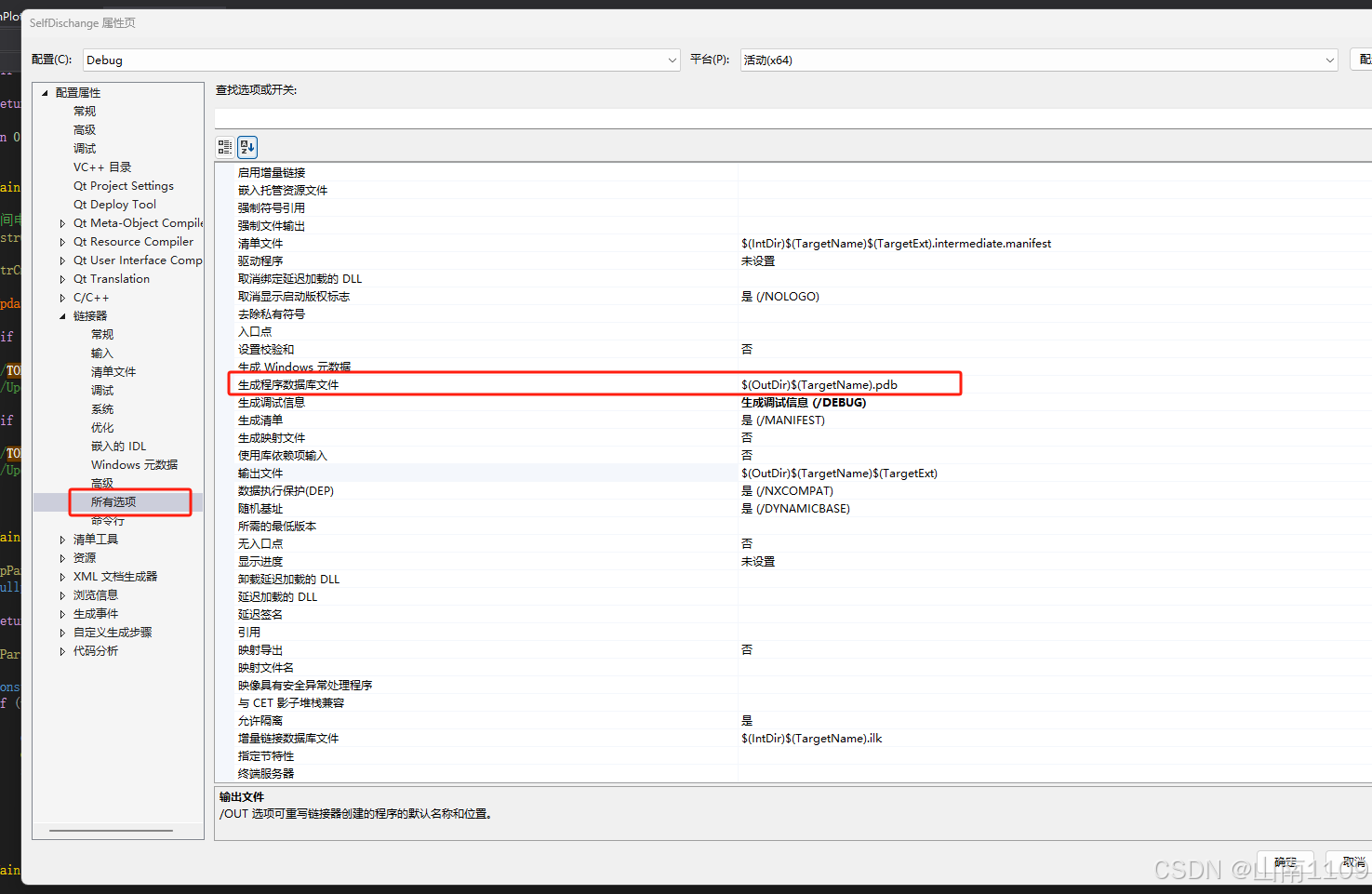Expand the 自定义生成步骤 node

pos(62,633)
